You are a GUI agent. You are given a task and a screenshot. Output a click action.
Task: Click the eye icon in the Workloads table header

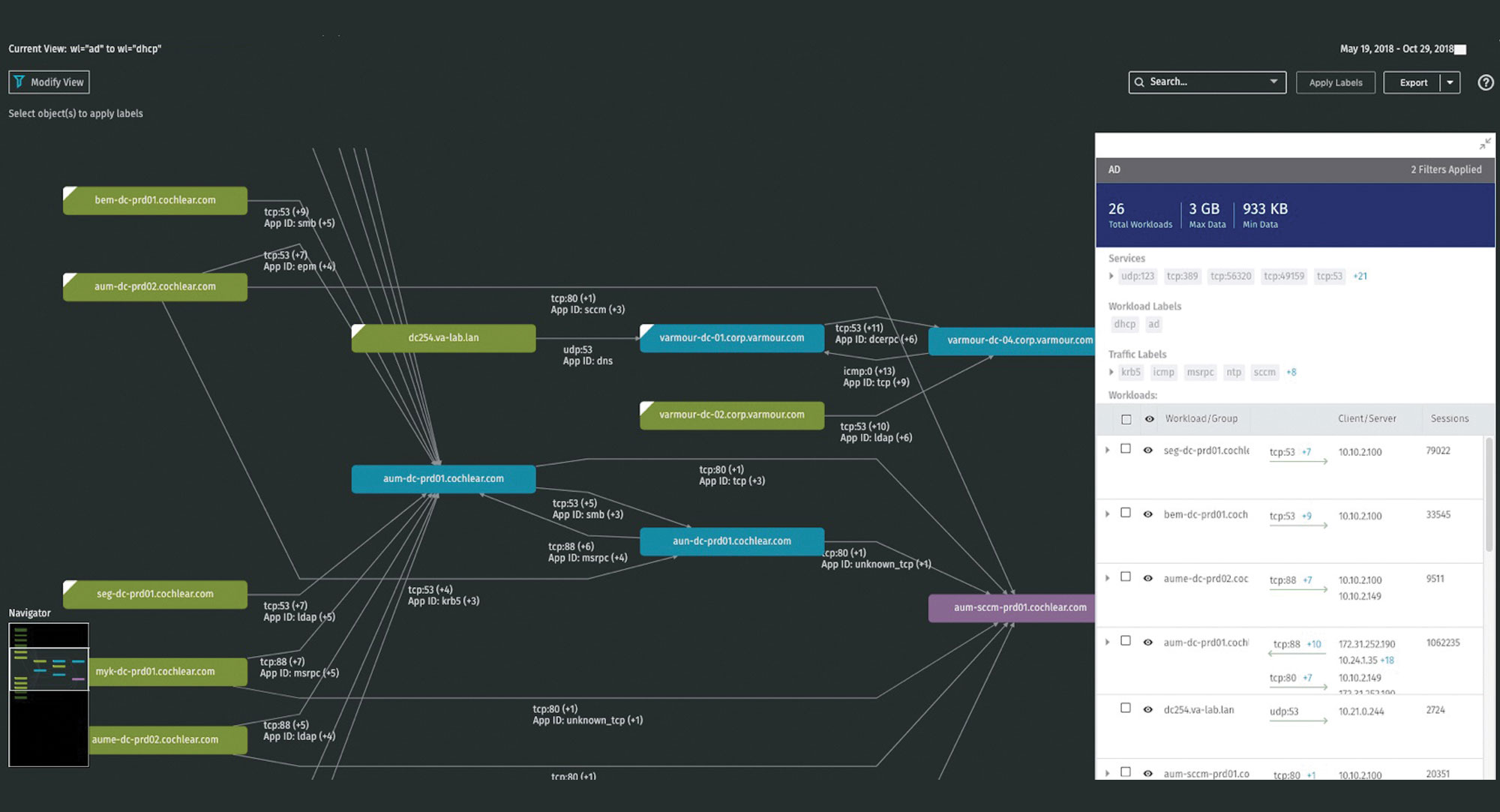click(1148, 418)
